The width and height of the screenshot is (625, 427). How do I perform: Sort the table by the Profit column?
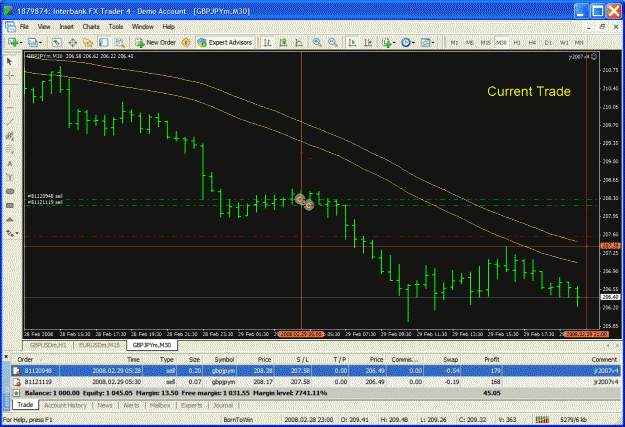point(492,360)
